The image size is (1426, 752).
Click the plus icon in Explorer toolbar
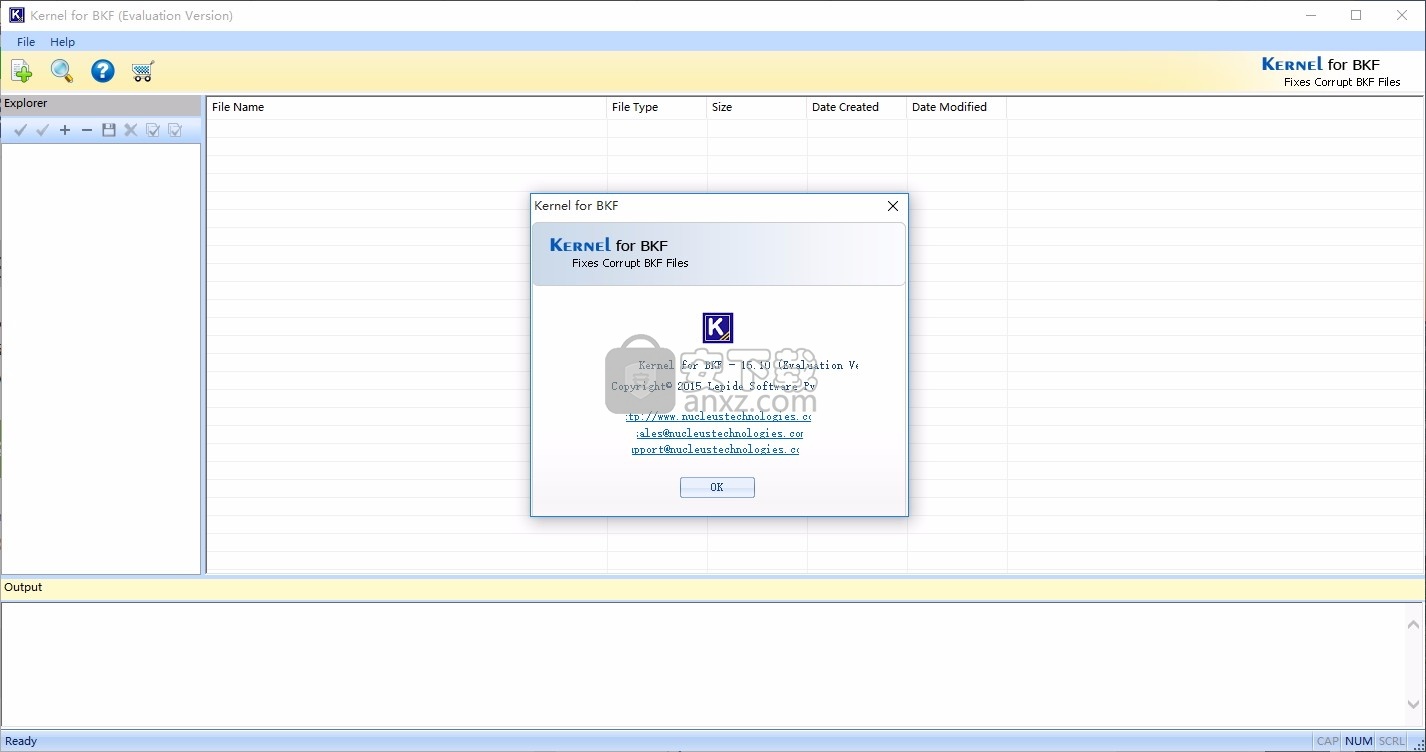[x=65, y=130]
